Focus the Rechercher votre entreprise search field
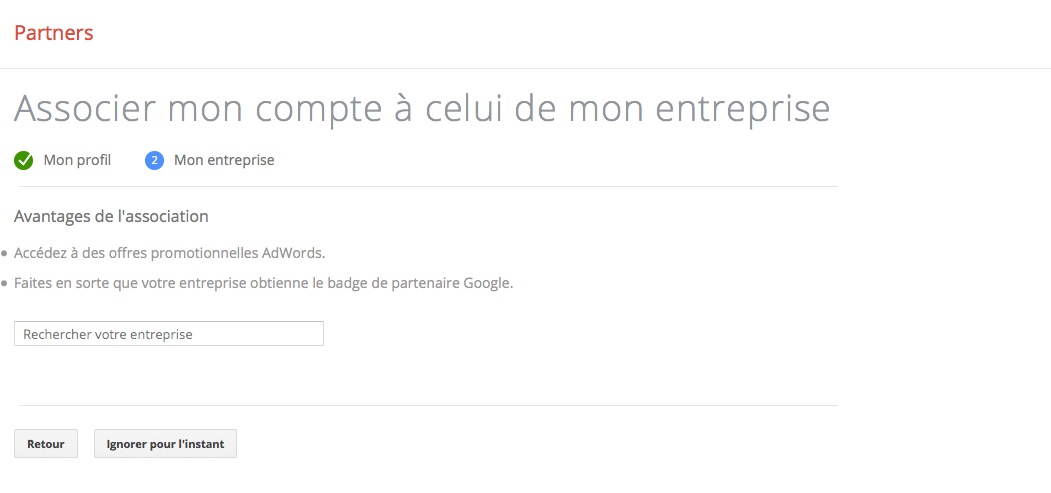This screenshot has width=1051, height=493. (x=169, y=334)
